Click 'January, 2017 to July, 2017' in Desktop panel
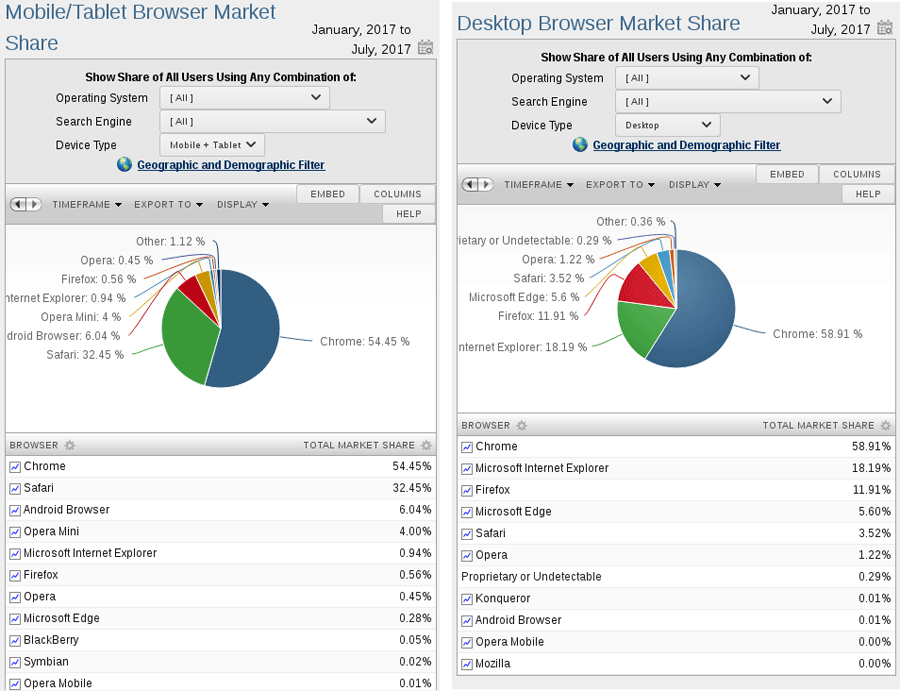Viewport: 900px width, 691px height. click(x=821, y=20)
